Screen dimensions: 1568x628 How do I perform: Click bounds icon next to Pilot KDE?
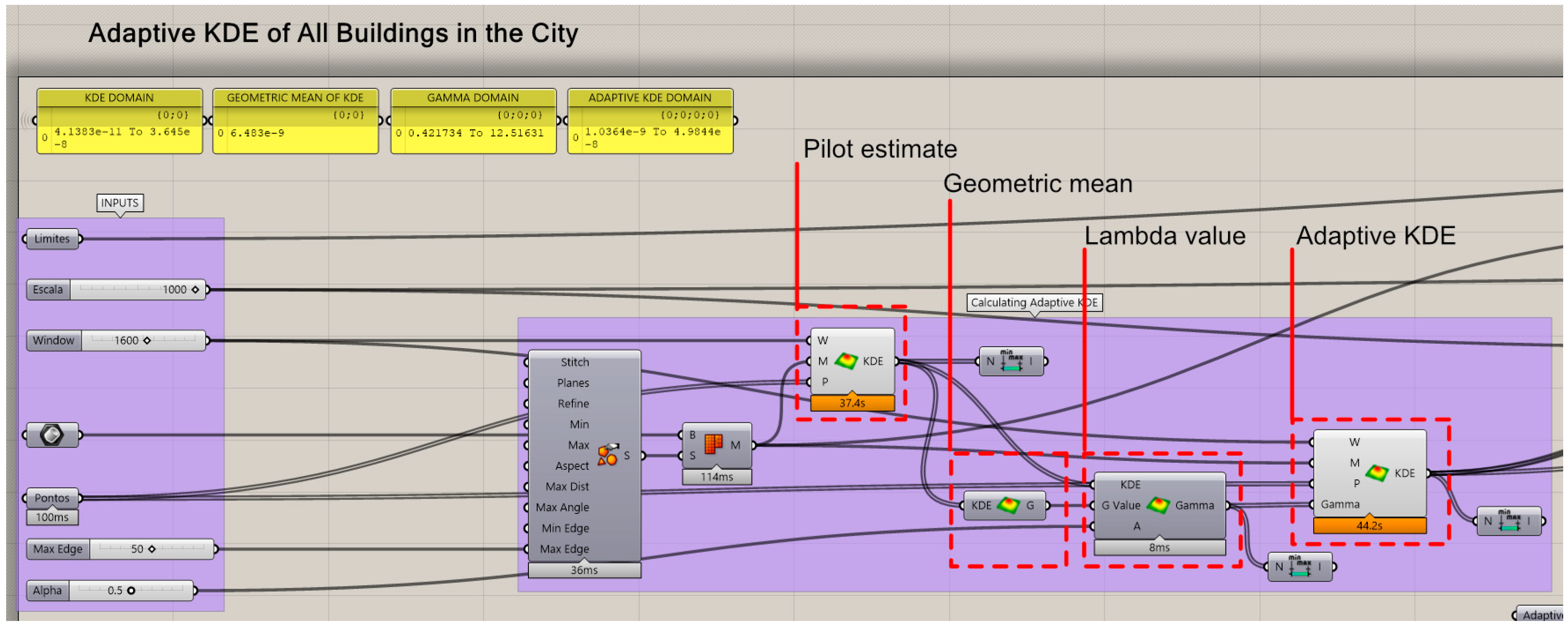tap(1011, 362)
